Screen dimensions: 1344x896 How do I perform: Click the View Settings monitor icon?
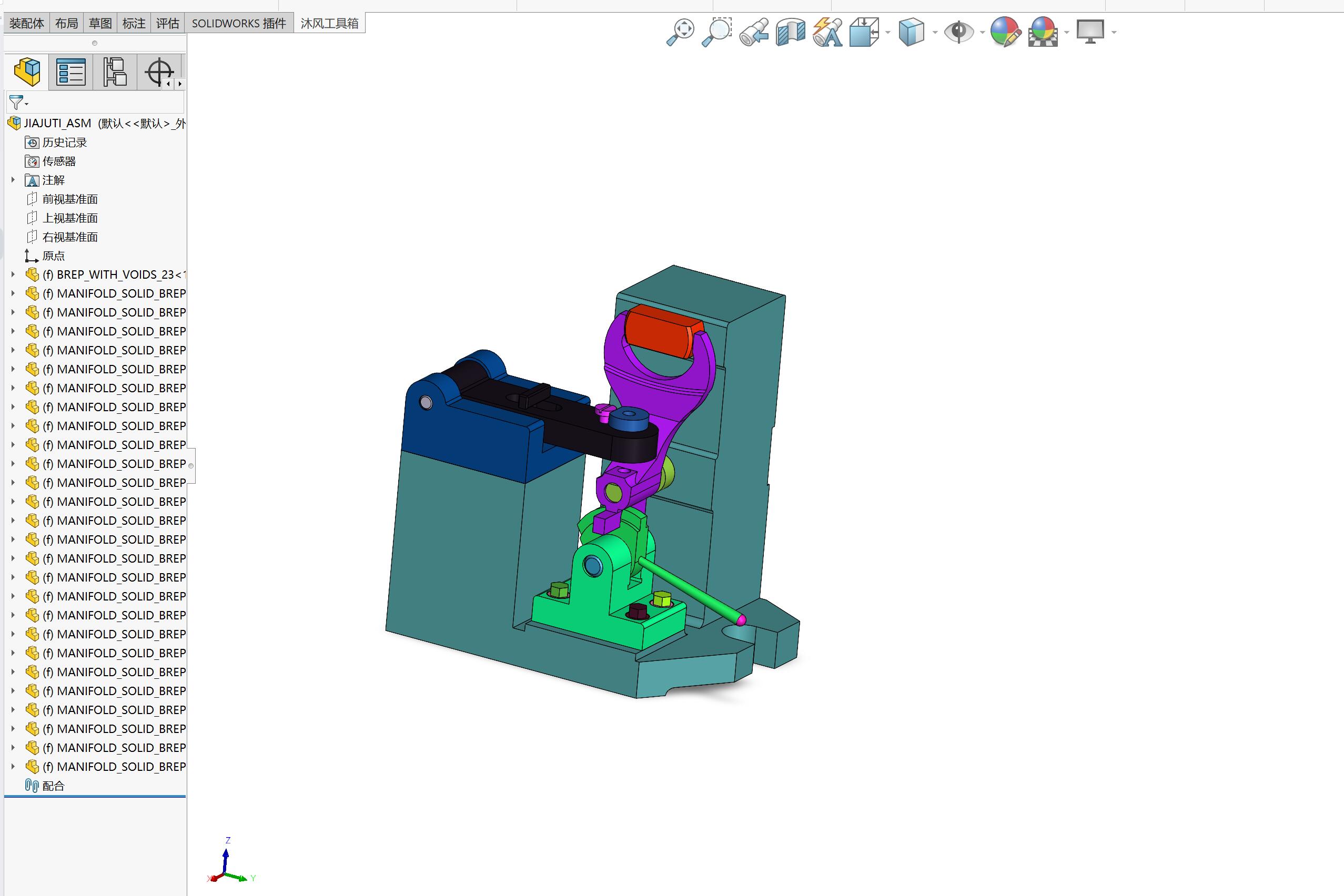[x=1090, y=32]
